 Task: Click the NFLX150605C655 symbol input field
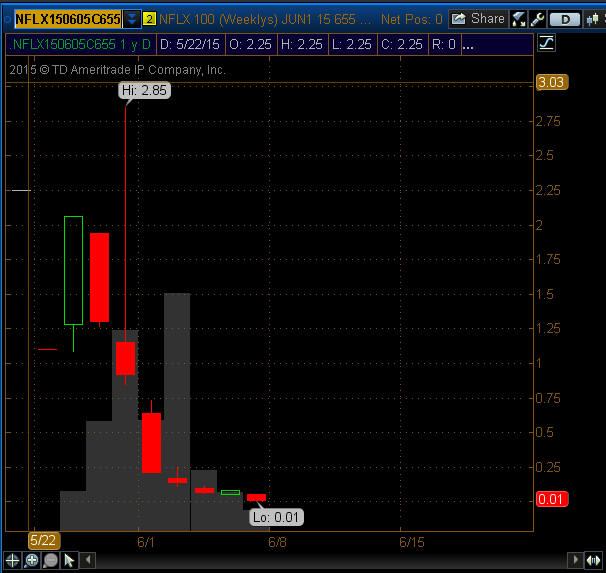click(68, 19)
